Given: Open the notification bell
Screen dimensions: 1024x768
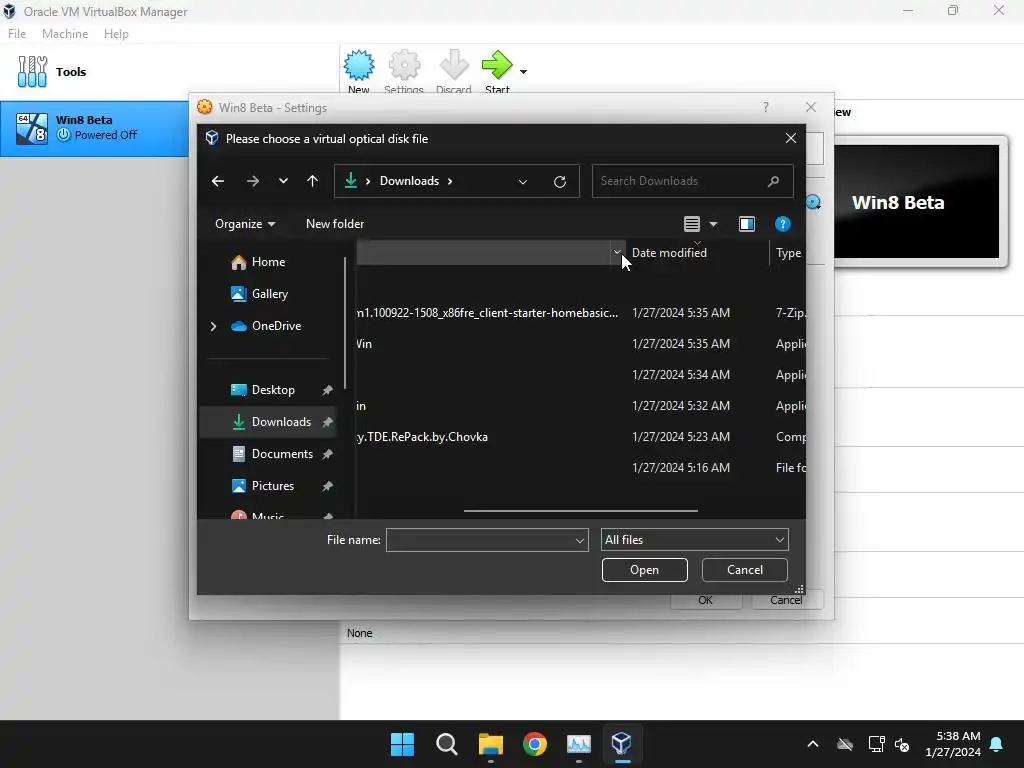Looking at the screenshot, I should (x=997, y=744).
